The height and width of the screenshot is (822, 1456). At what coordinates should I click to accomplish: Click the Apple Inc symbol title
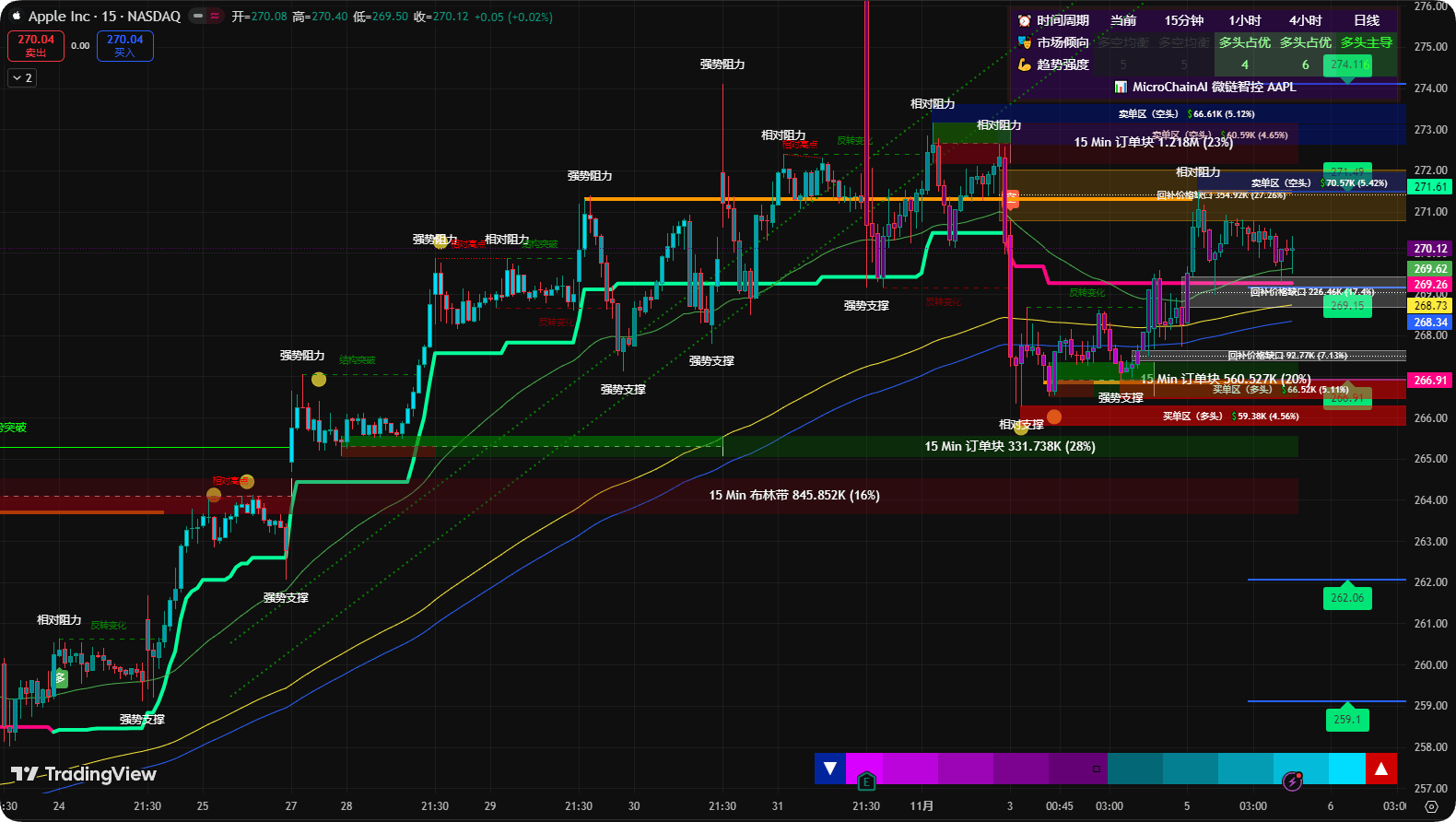click(x=104, y=17)
